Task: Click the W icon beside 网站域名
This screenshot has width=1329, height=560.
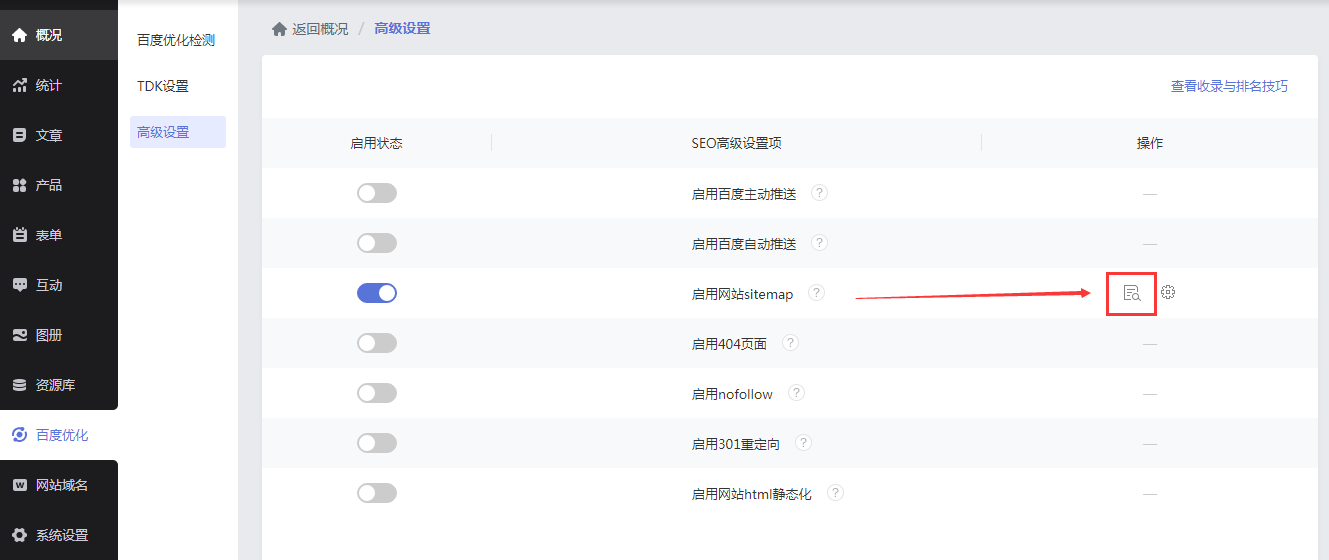Action: [19, 485]
